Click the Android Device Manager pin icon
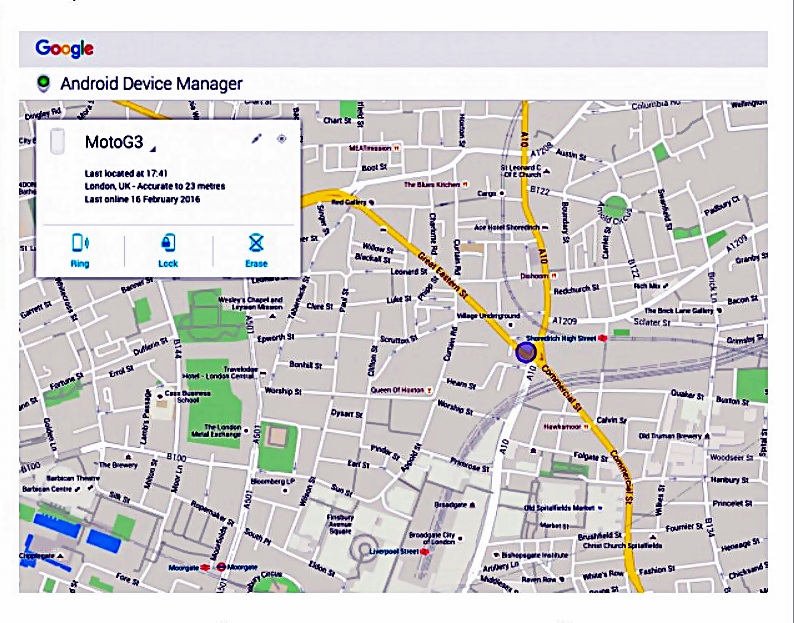 (x=44, y=83)
